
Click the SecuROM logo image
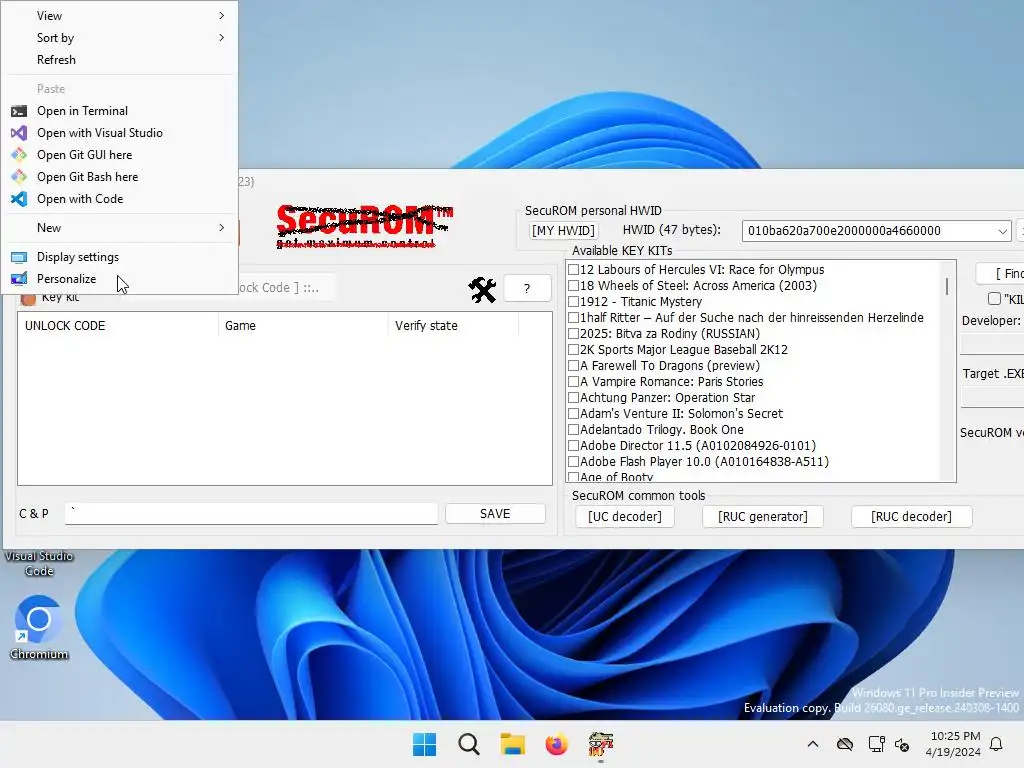coord(364,226)
